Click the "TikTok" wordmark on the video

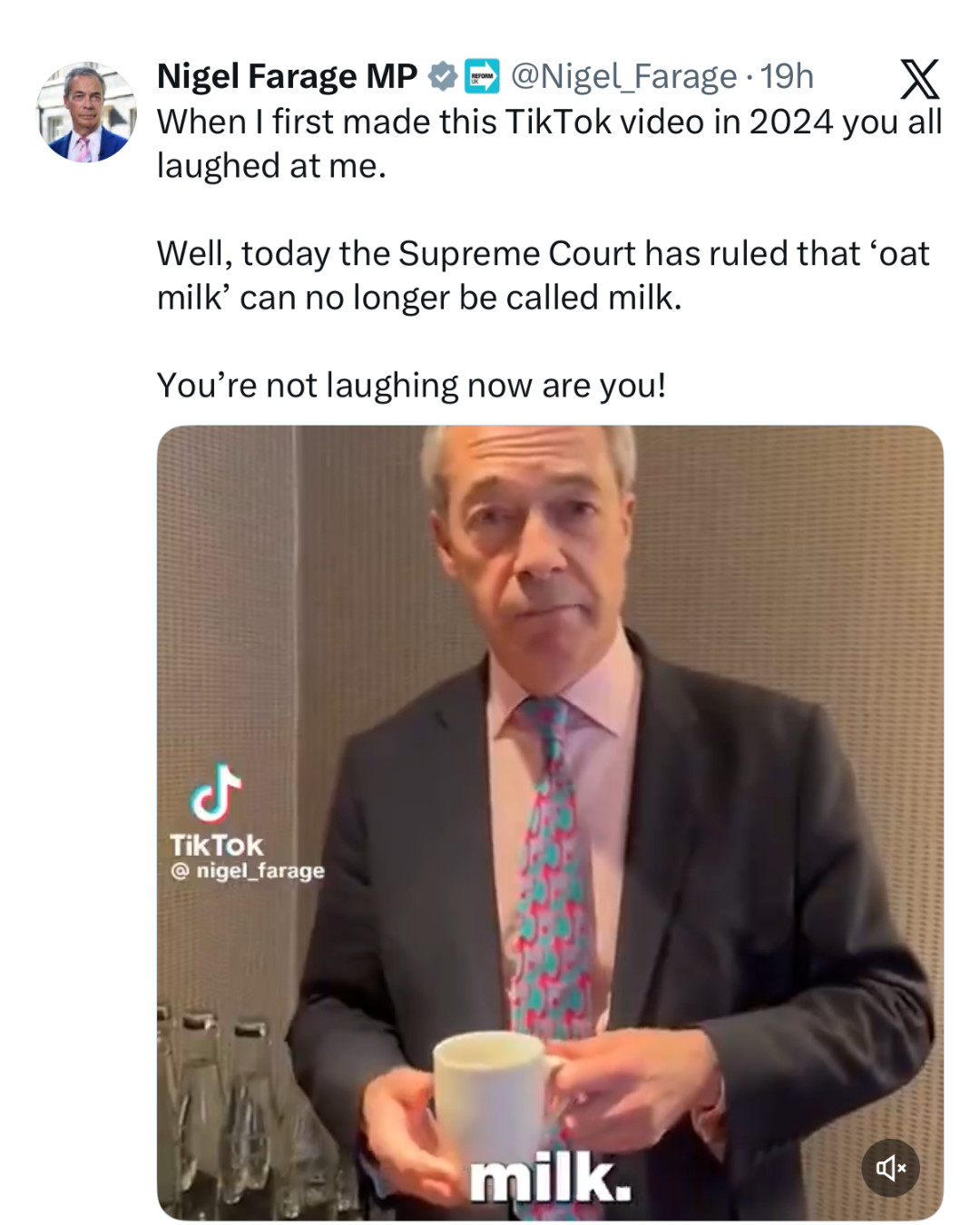point(216,845)
